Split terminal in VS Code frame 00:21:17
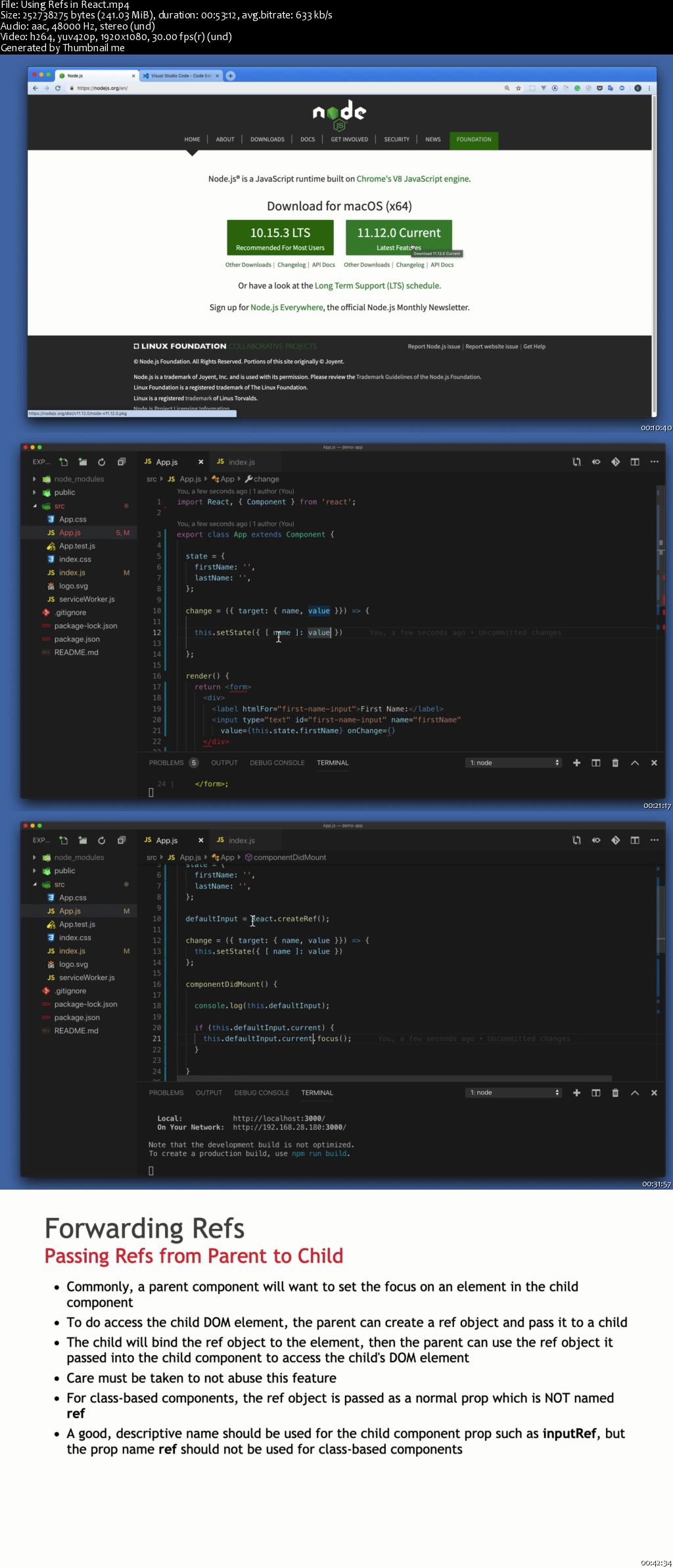 pyautogui.click(x=596, y=763)
